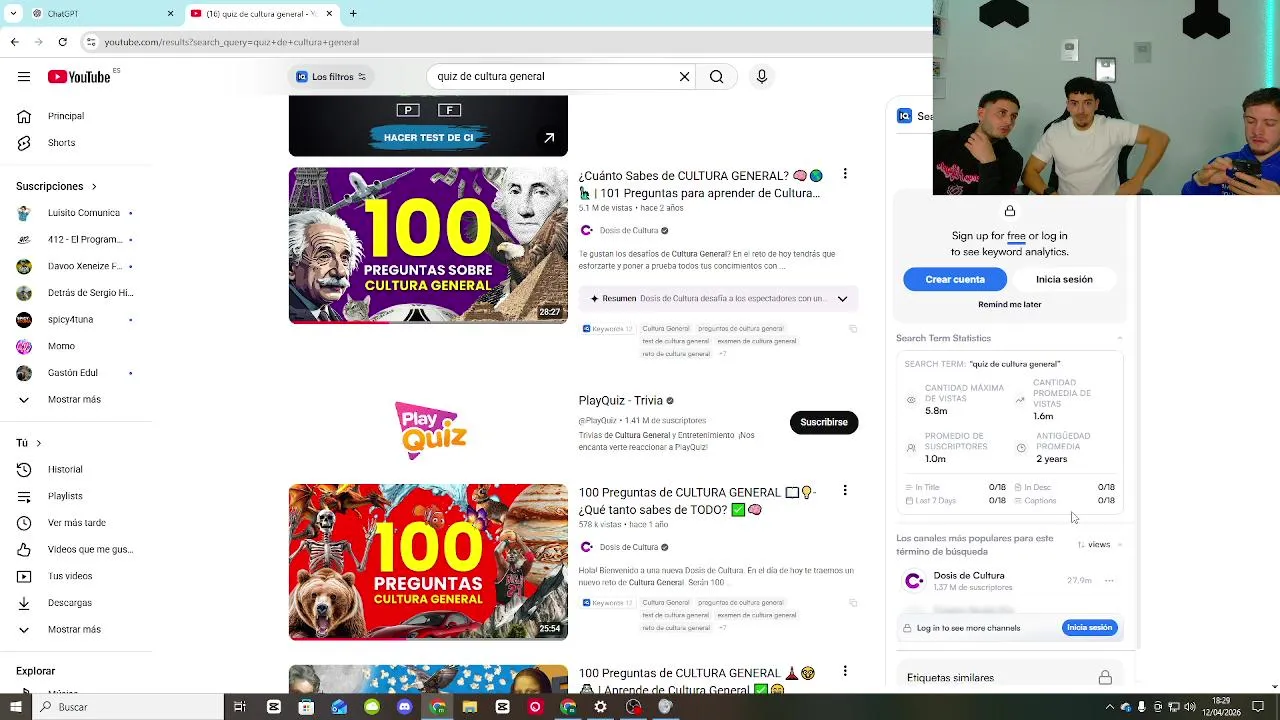Screen dimensions: 1280x720
Task: Expand the Tú section chevron
Action: coord(39,443)
